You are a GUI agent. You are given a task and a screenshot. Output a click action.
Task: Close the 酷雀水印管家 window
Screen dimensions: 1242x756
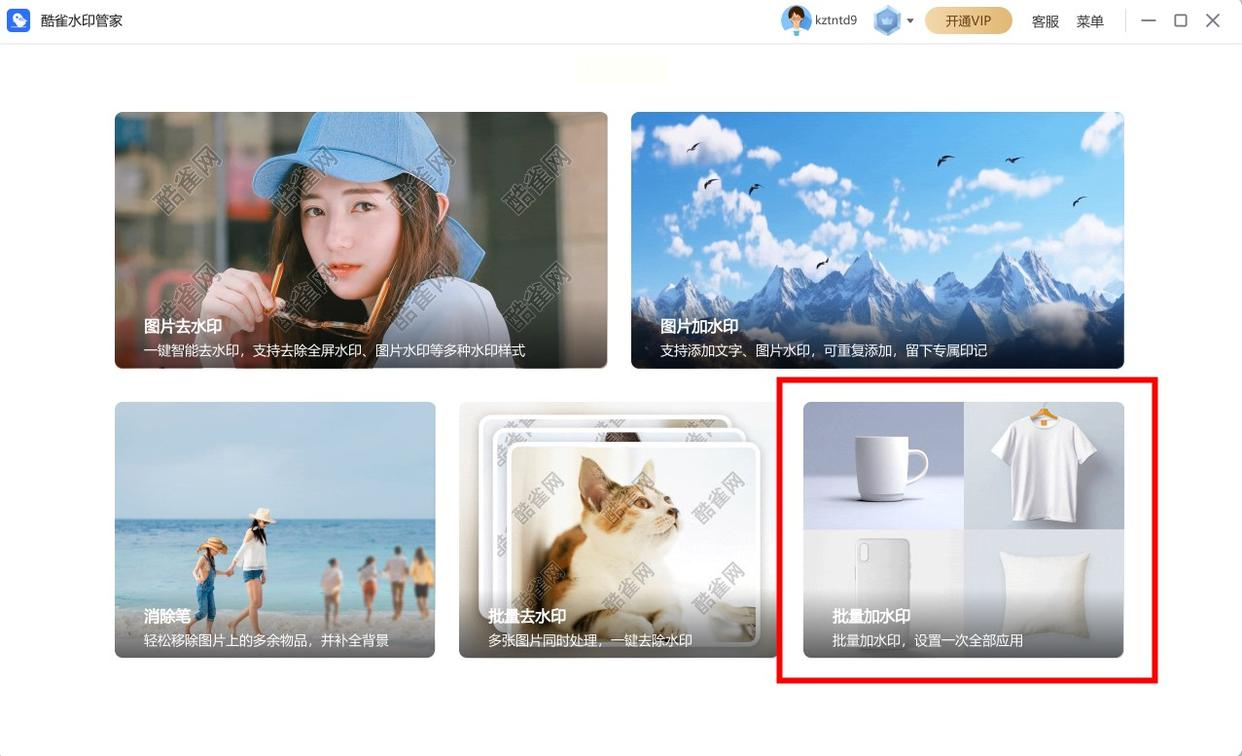1213,20
